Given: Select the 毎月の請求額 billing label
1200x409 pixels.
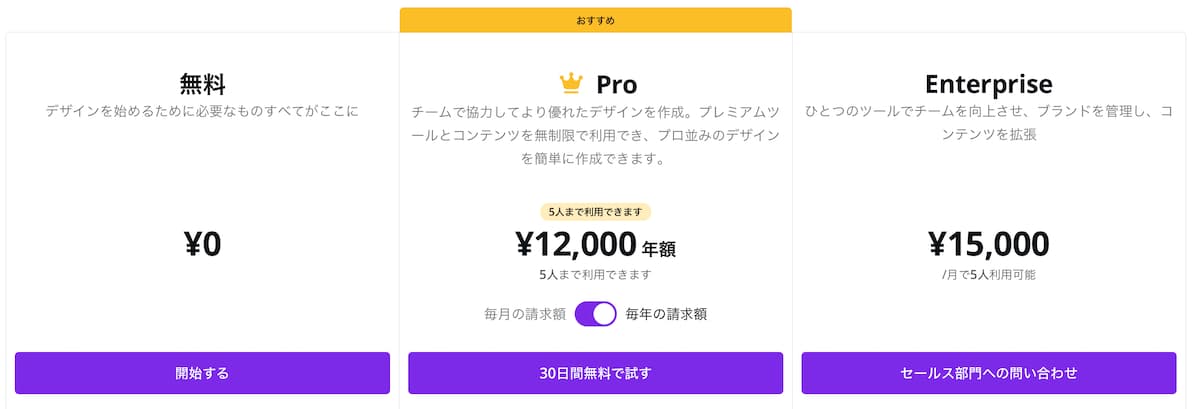Looking at the screenshot, I should 525,314.
